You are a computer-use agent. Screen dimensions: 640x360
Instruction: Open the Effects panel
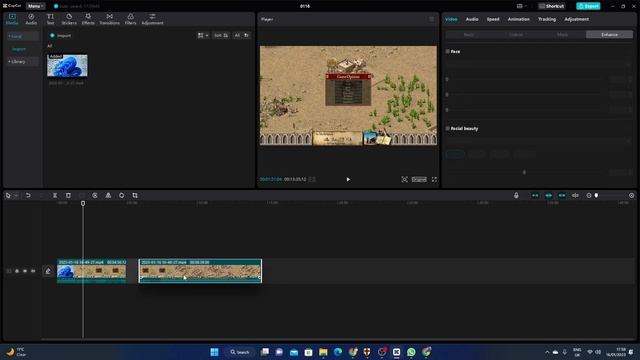click(88, 19)
